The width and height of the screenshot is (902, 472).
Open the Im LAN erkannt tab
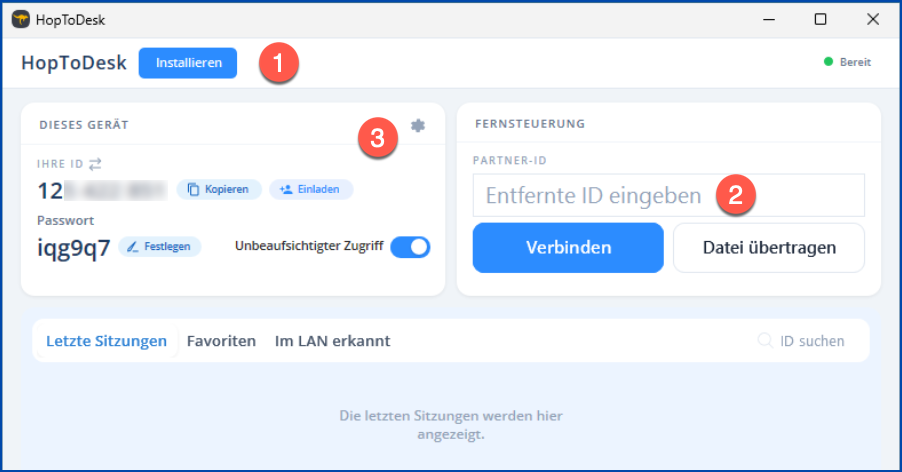click(x=332, y=341)
